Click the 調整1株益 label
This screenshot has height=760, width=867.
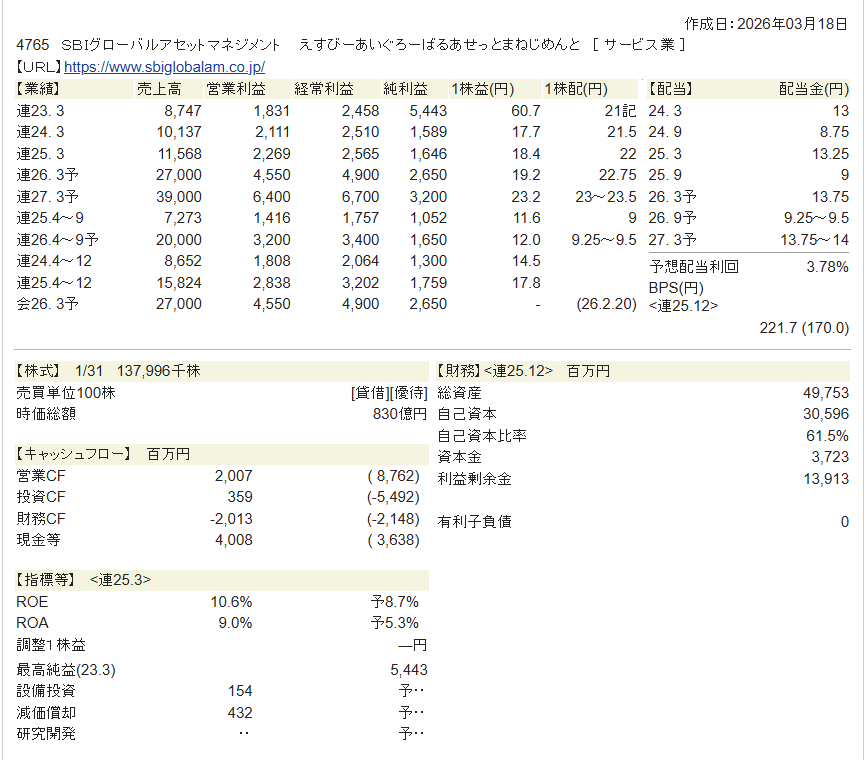[51, 645]
